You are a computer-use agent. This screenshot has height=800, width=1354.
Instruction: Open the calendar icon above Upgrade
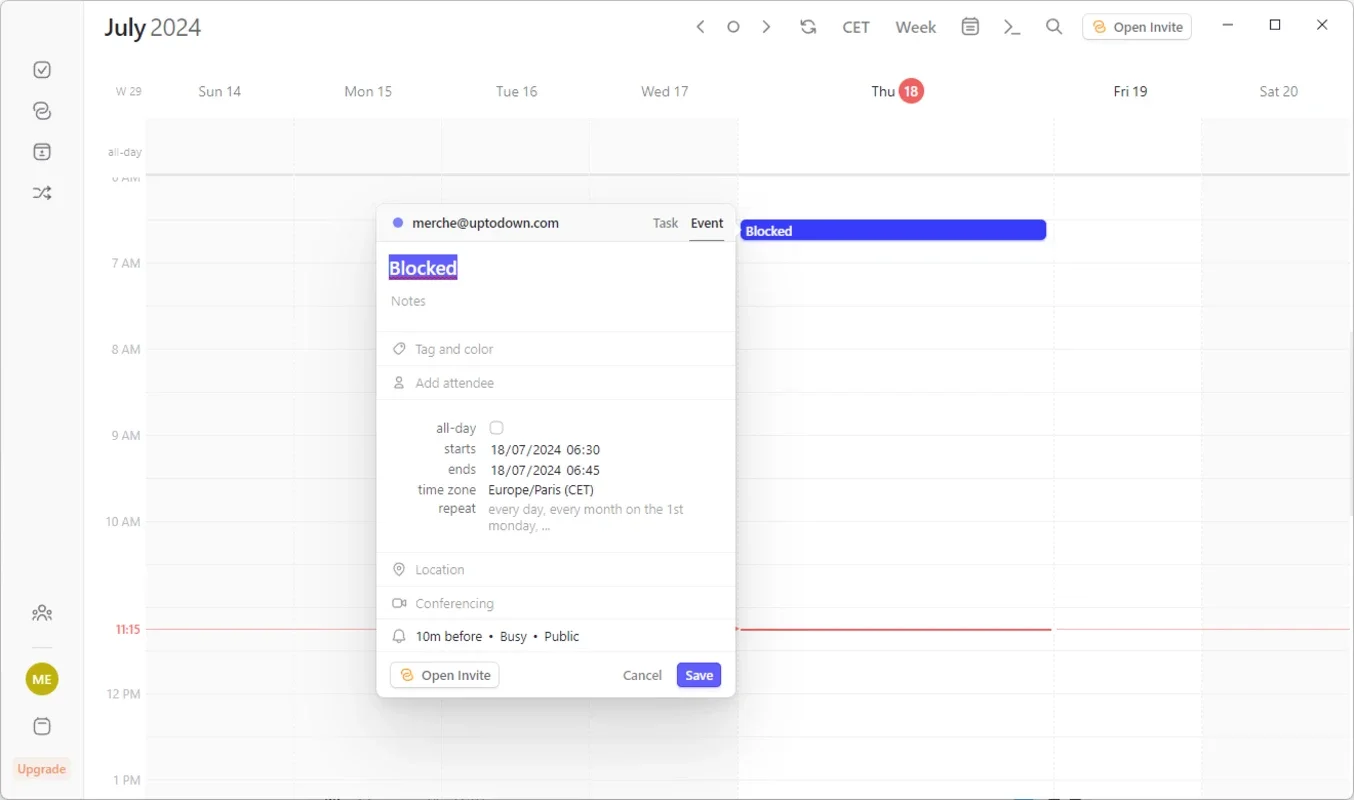pos(42,726)
